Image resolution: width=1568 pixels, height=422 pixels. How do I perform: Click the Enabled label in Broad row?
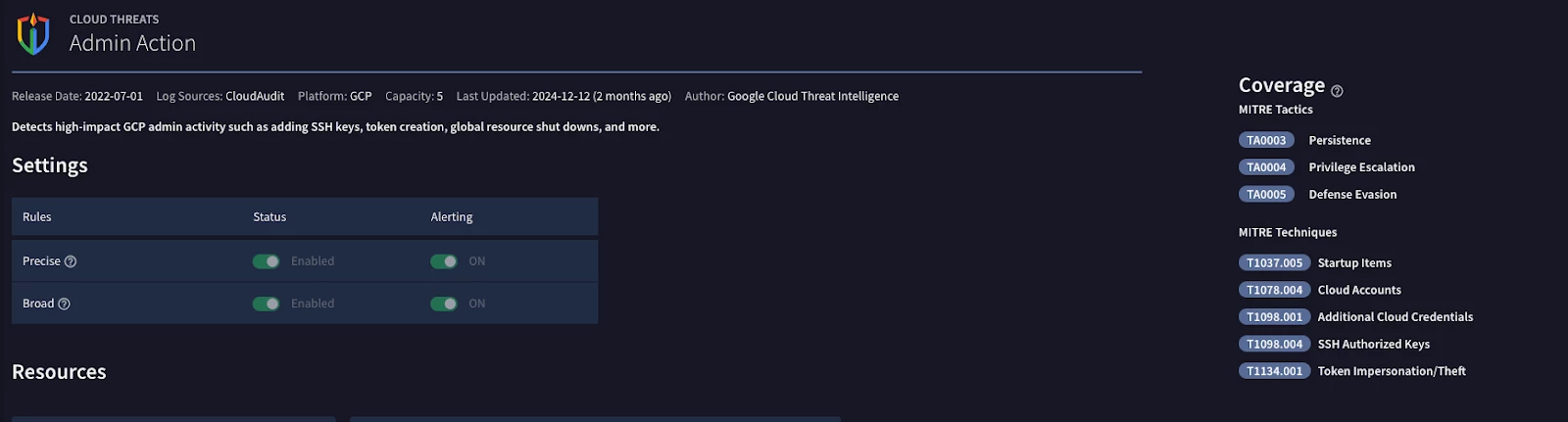(313, 304)
